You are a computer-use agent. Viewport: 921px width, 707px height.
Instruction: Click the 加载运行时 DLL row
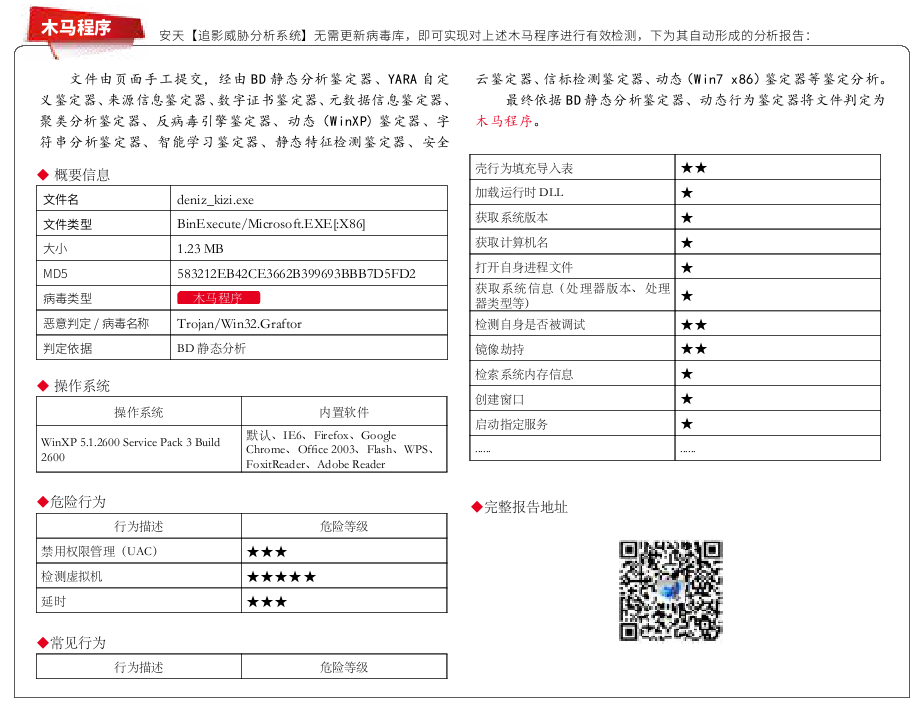pos(675,192)
